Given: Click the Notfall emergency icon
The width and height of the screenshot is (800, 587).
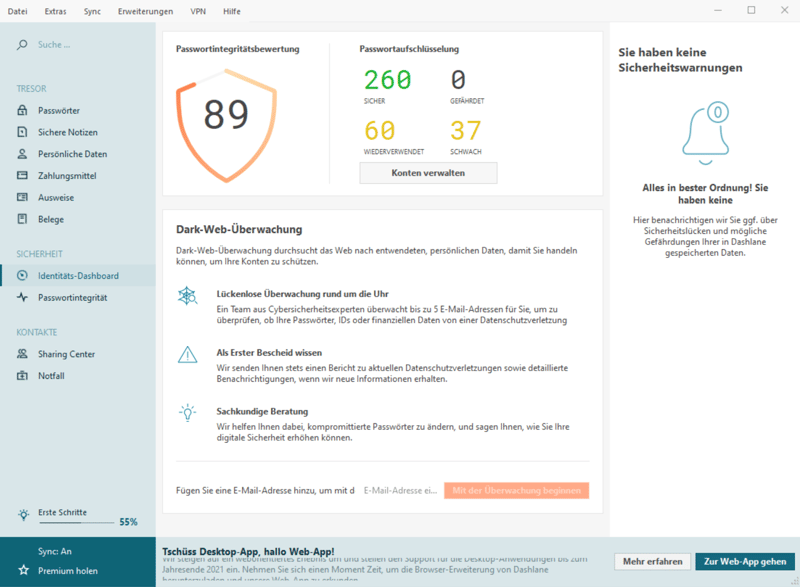Looking at the screenshot, I should point(22,376).
